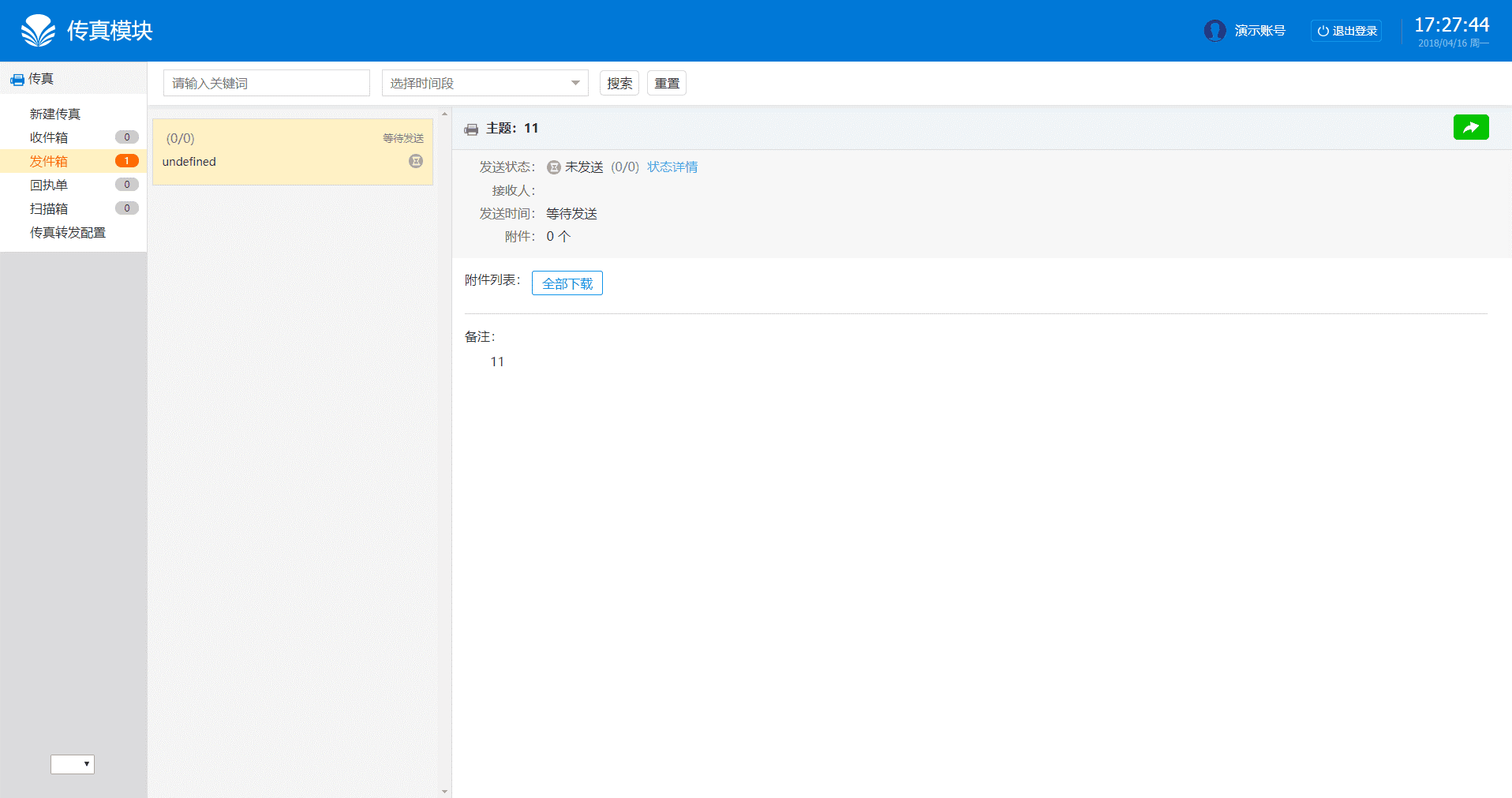The width and height of the screenshot is (1512, 798).
Task: Open the 选择时间段 time range dropdown
Action: coord(485,84)
